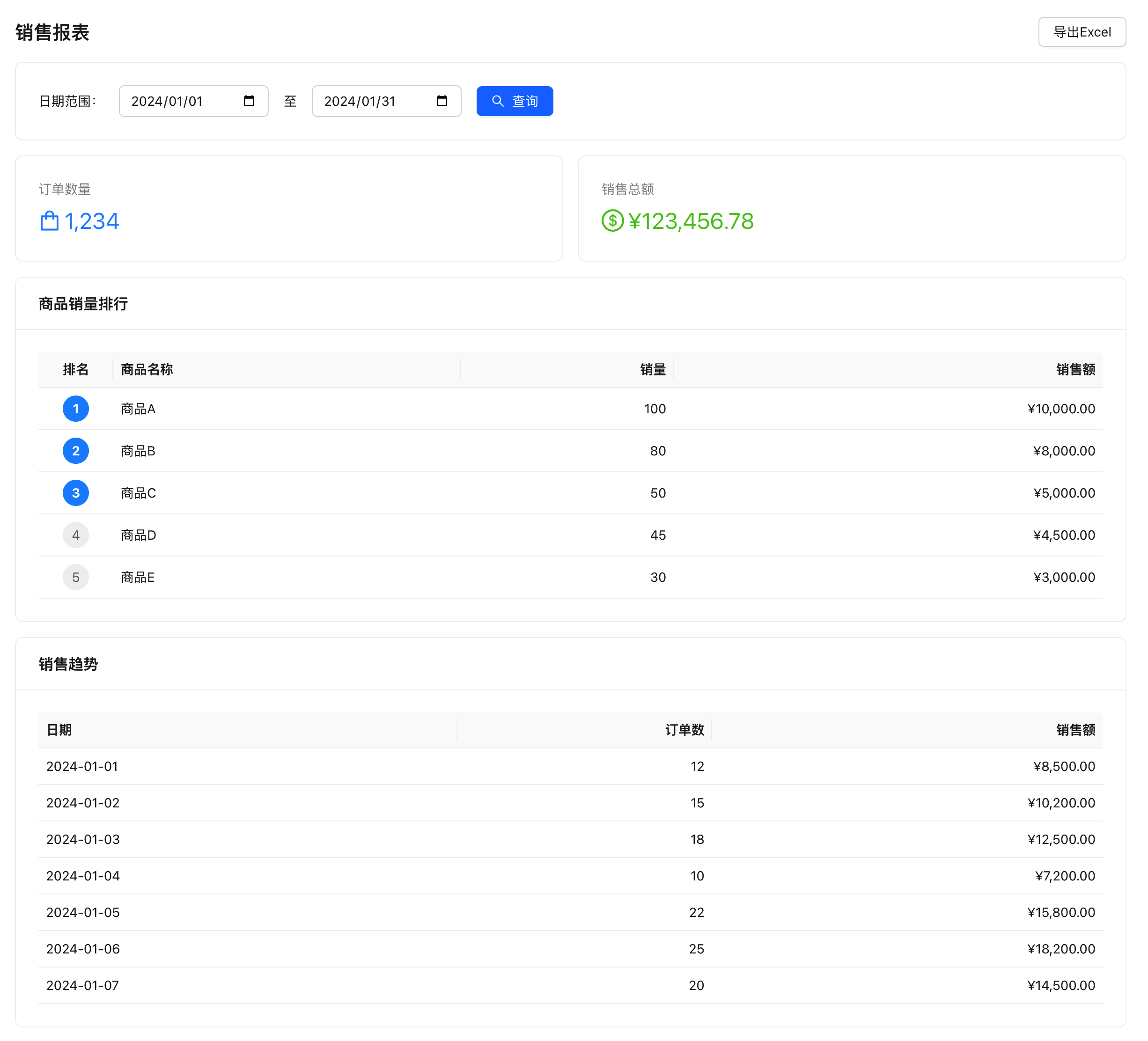Viewport: 1148px width, 1041px height.
Task: Click the 订单数 column header
Action: 684,730
